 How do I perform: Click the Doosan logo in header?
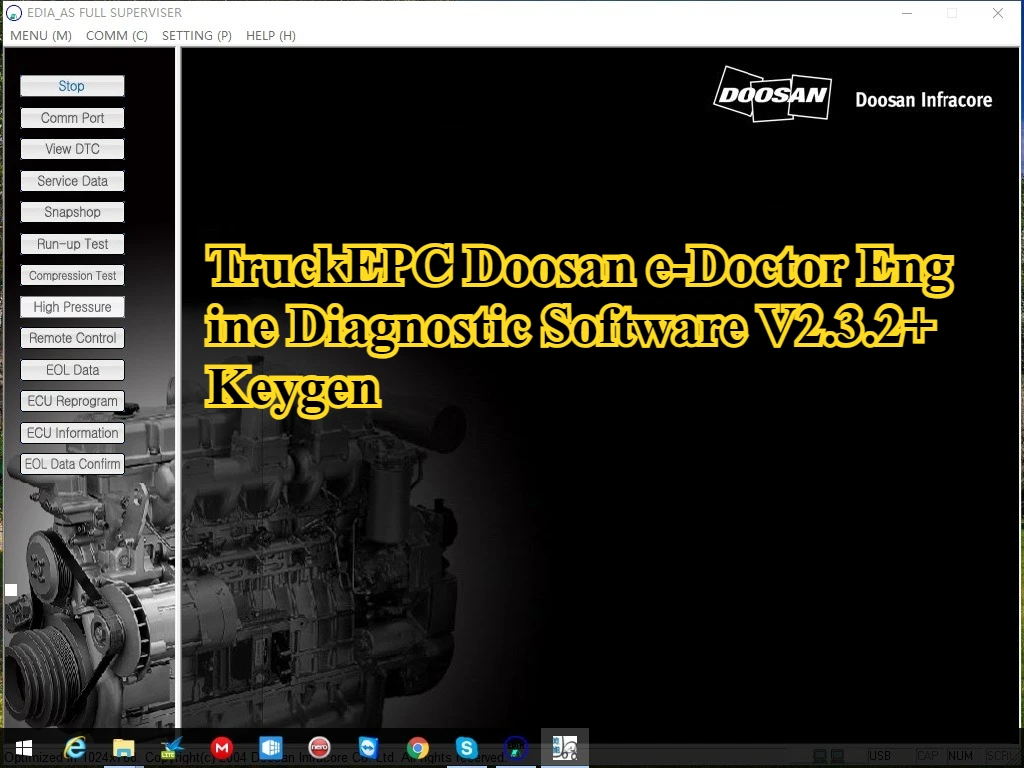pos(772,95)
